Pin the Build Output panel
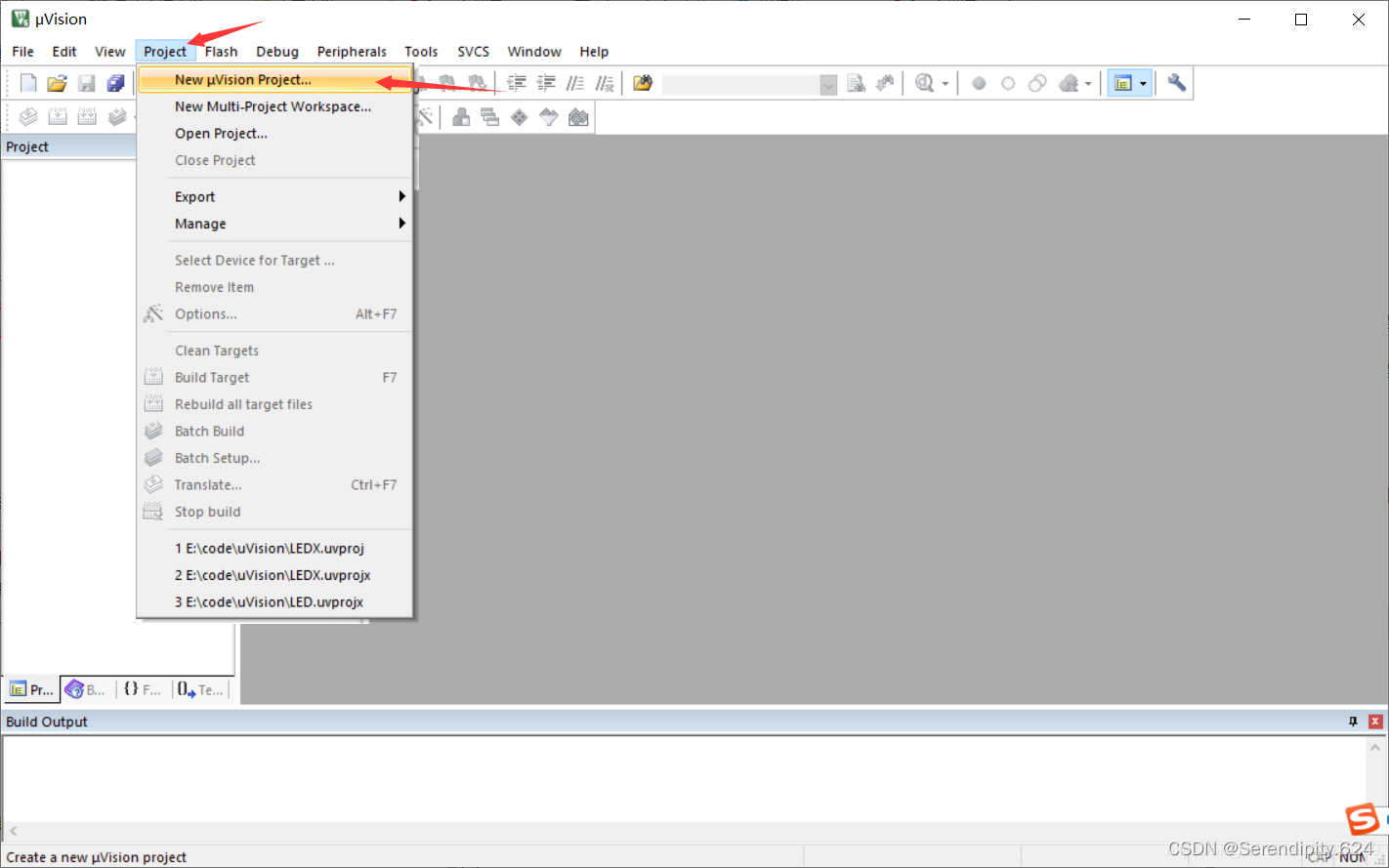Image resolution: width=1389 pixels, height=868 pixels. pos(1353,722)
